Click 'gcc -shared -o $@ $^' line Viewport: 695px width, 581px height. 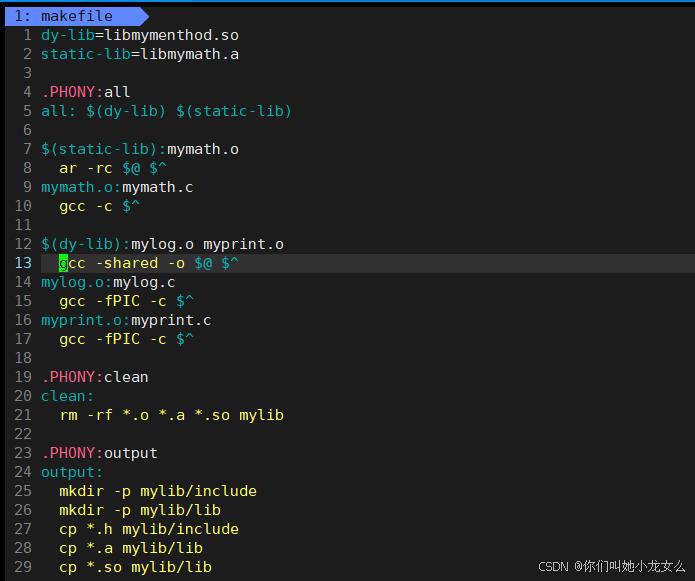(149, 263)
